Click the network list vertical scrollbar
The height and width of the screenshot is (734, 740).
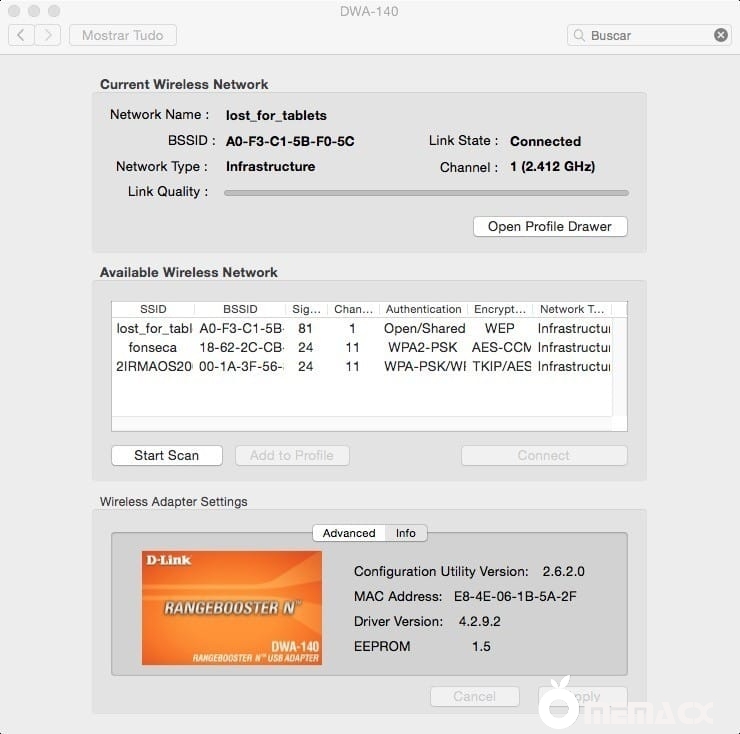point(620,370)
